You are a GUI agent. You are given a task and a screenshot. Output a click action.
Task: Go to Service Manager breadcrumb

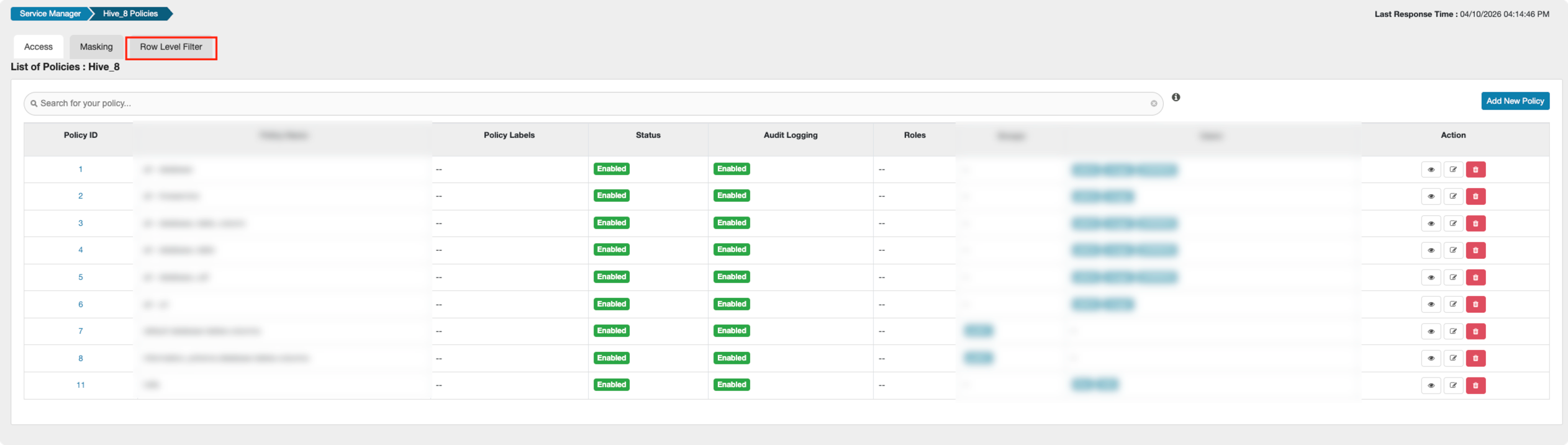click(50, 14)
